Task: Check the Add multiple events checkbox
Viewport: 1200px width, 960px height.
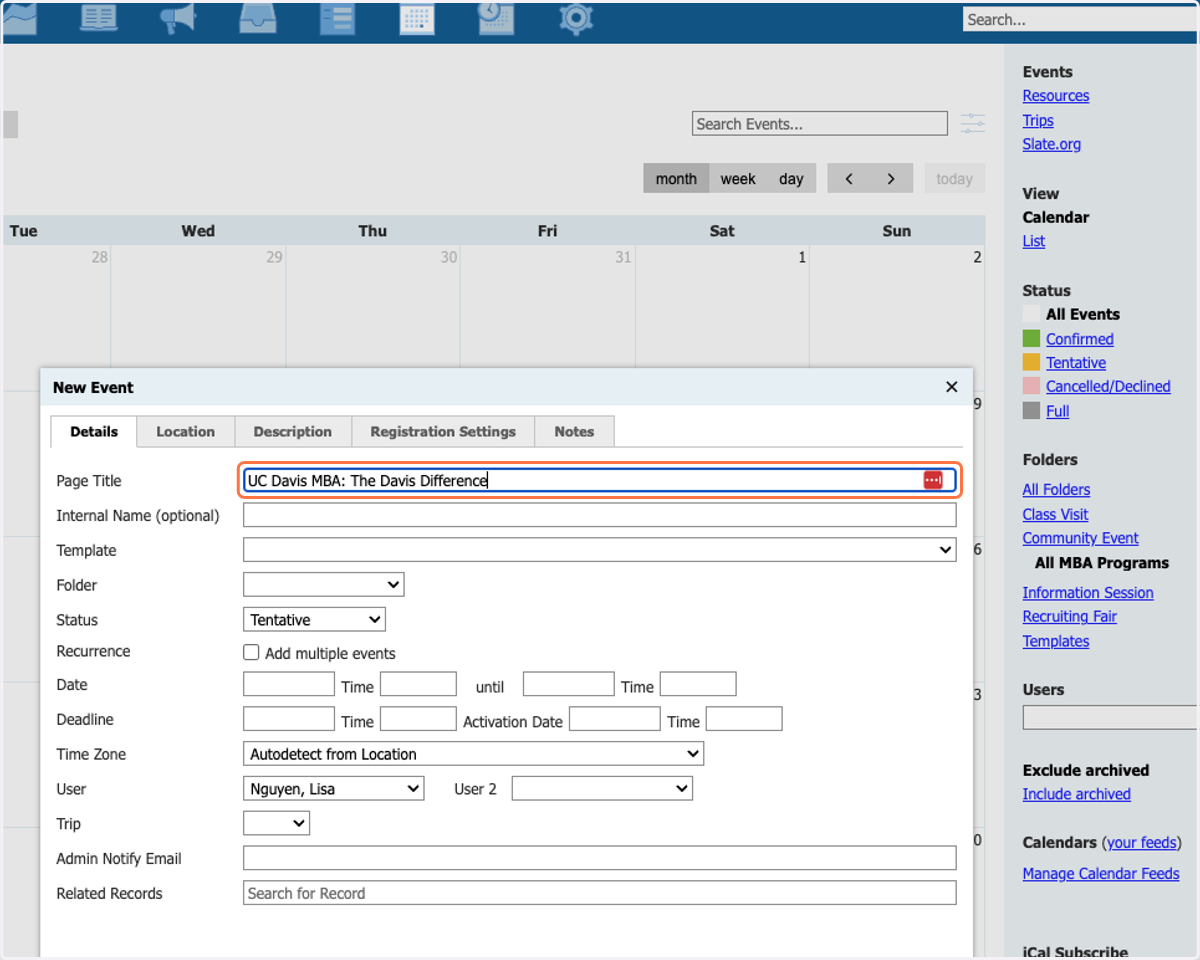Action: (x=252, y=653)
